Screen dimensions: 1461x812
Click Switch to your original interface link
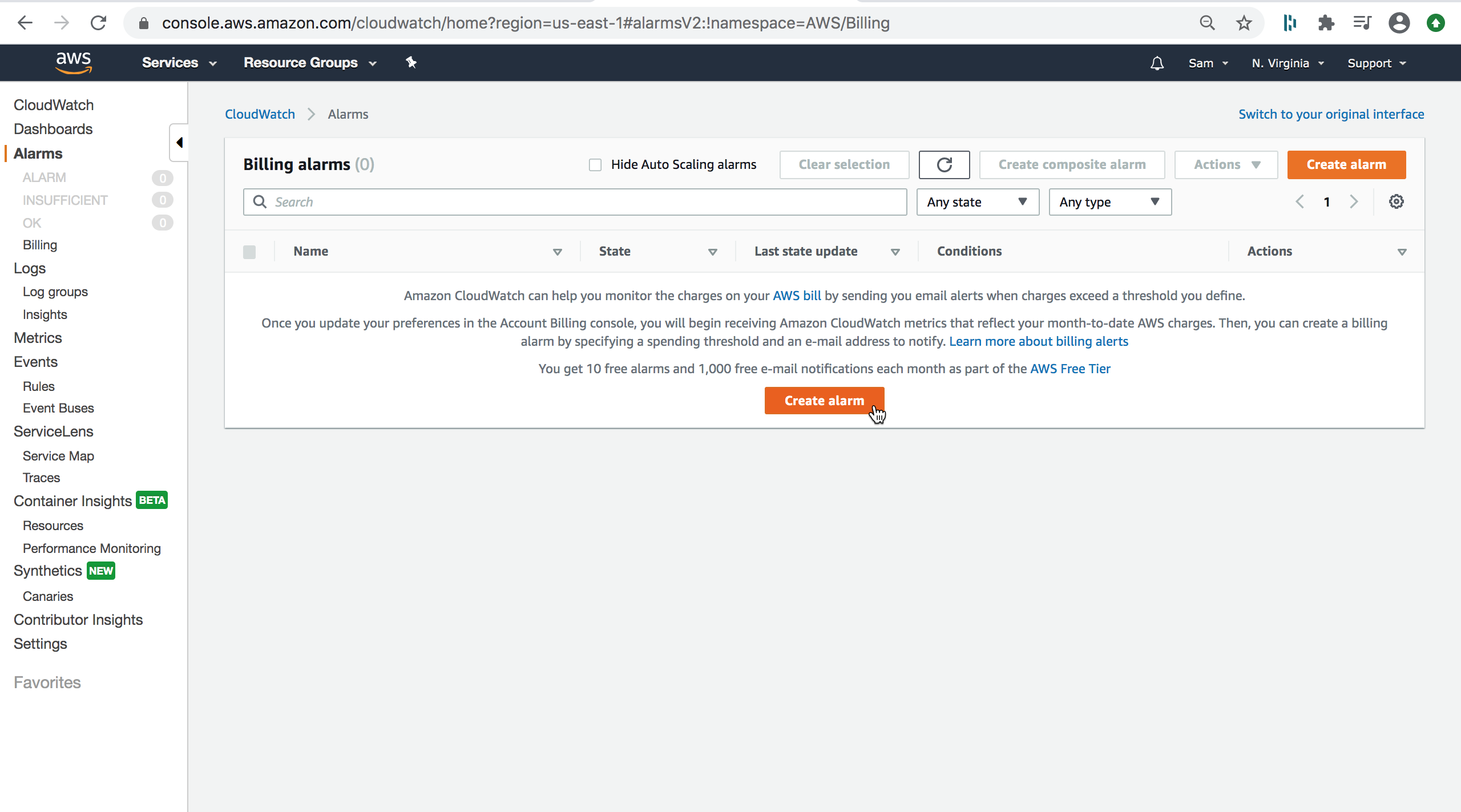coord(1331,114)
